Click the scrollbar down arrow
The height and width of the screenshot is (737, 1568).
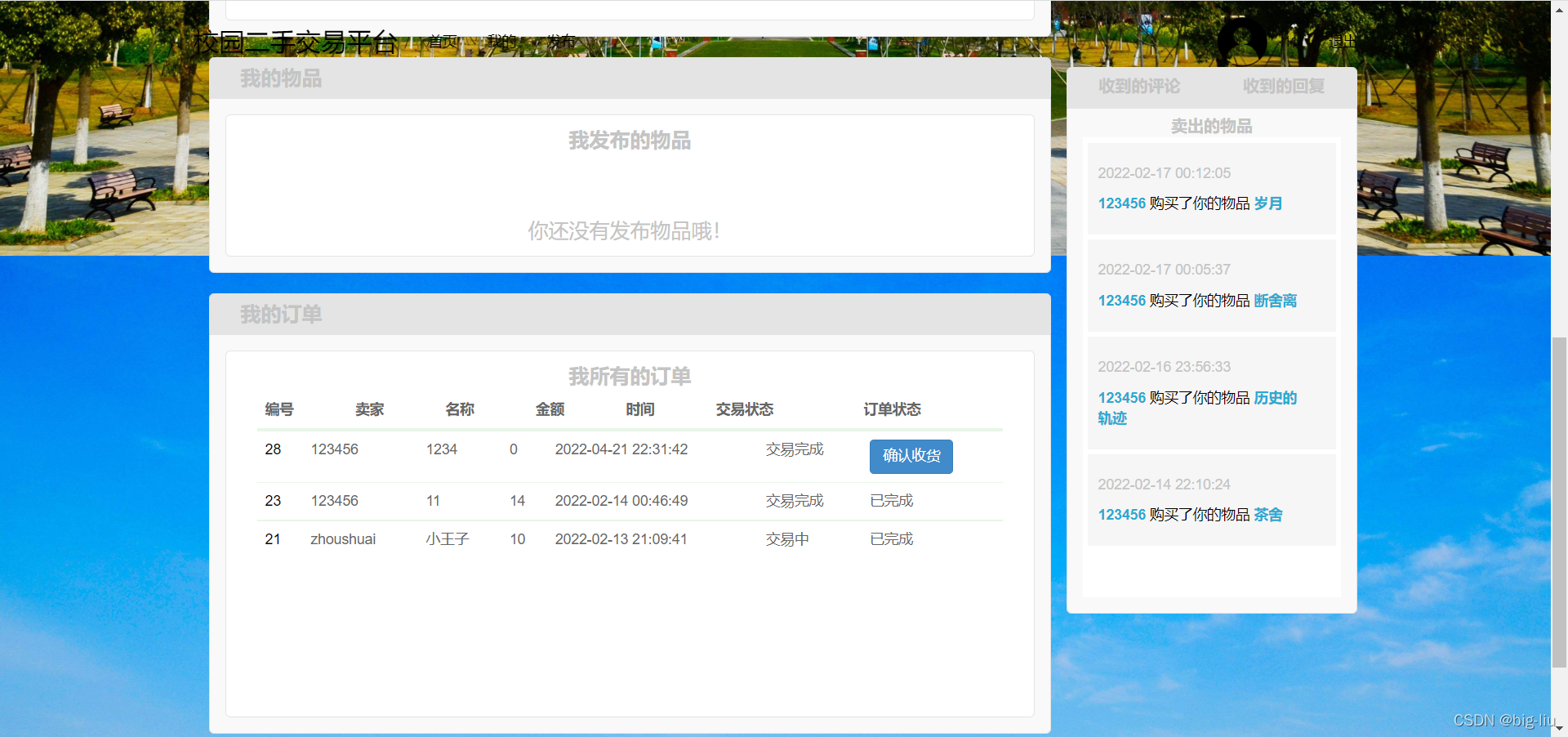1559,728
